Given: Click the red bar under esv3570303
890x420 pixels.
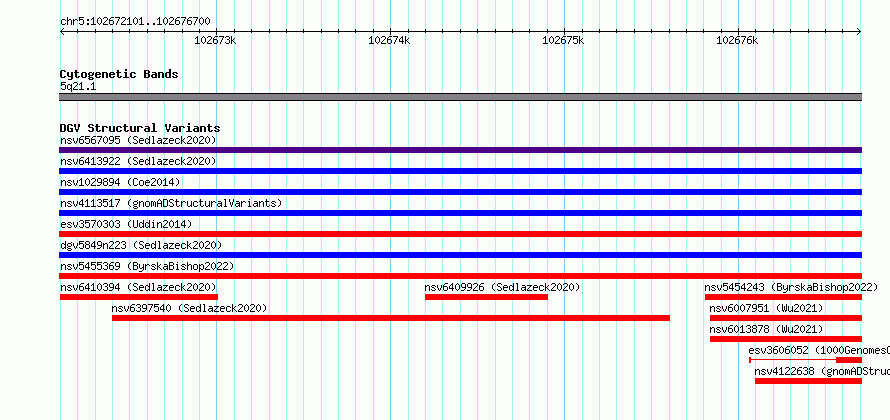Looking at the screenshot, I should point(460,234).
